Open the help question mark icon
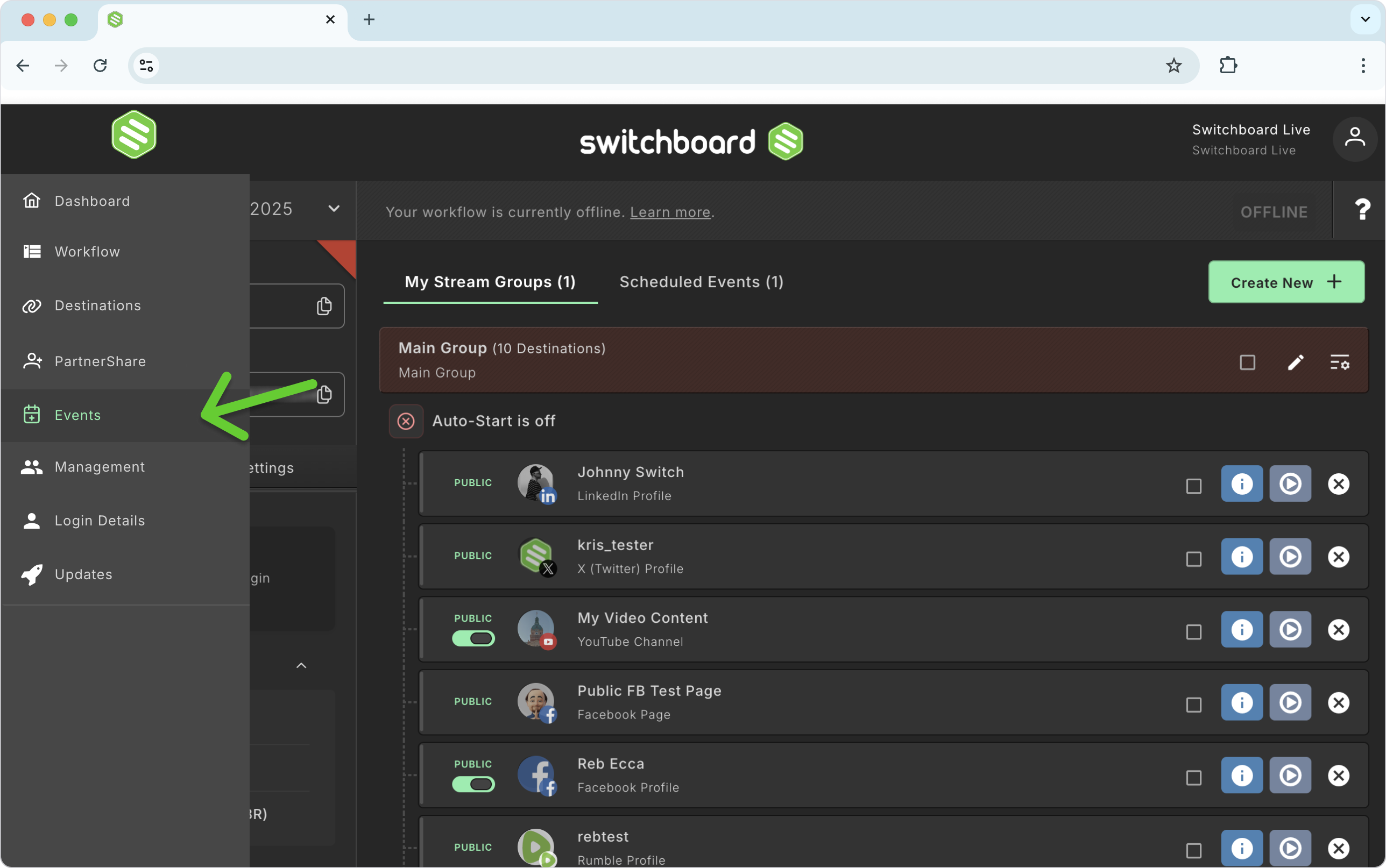Viewport: 1386px width, 868px height. click(x=1362, y=210)
